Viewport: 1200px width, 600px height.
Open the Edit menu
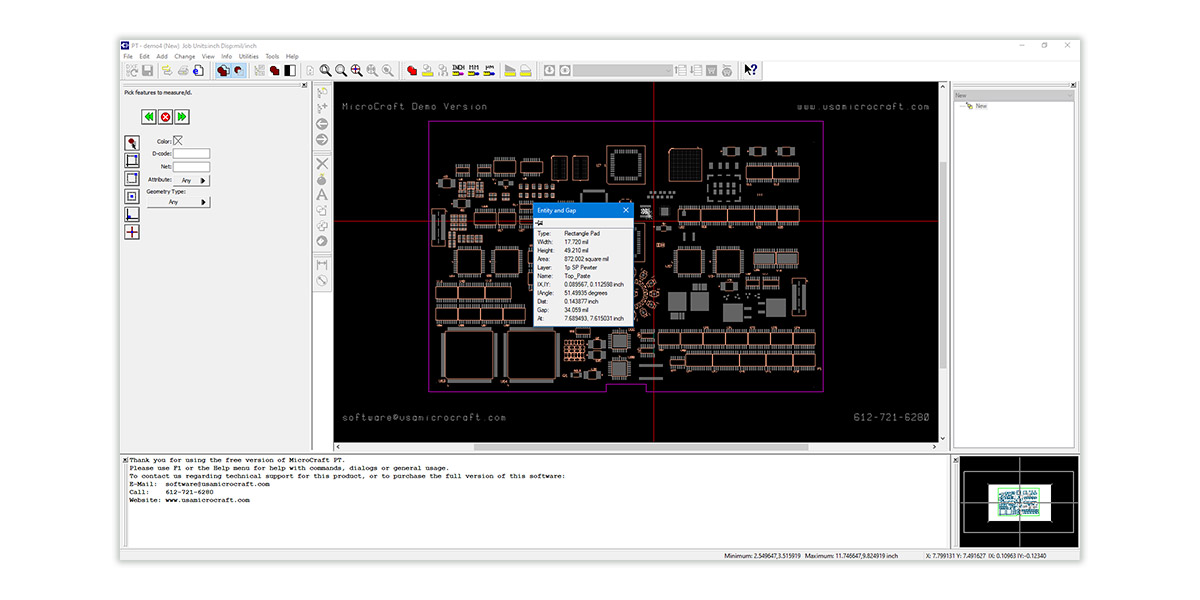144,56
